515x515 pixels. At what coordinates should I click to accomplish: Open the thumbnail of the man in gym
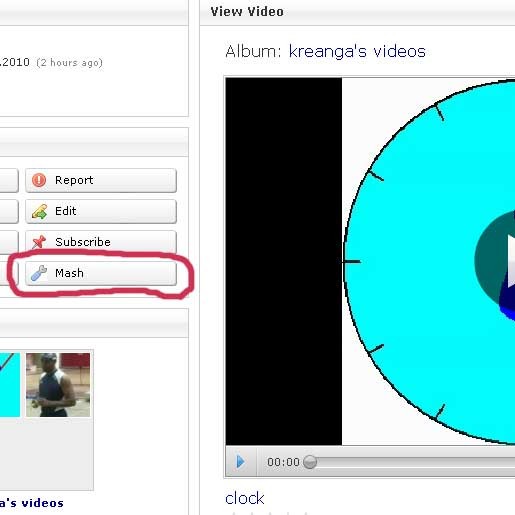[58, 385]
